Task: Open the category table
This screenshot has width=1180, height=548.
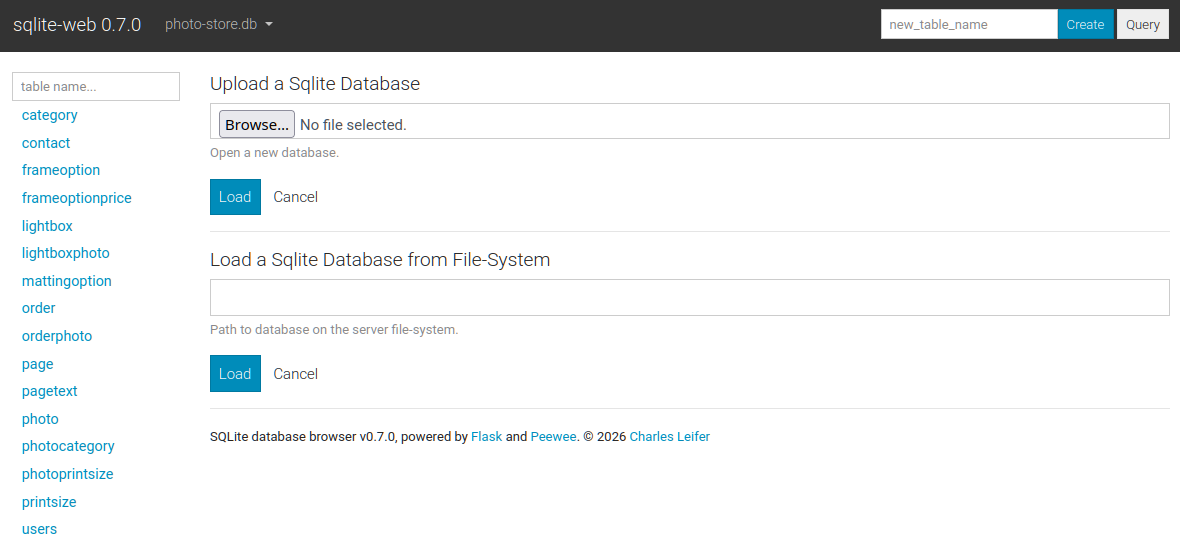Action: 50,115
